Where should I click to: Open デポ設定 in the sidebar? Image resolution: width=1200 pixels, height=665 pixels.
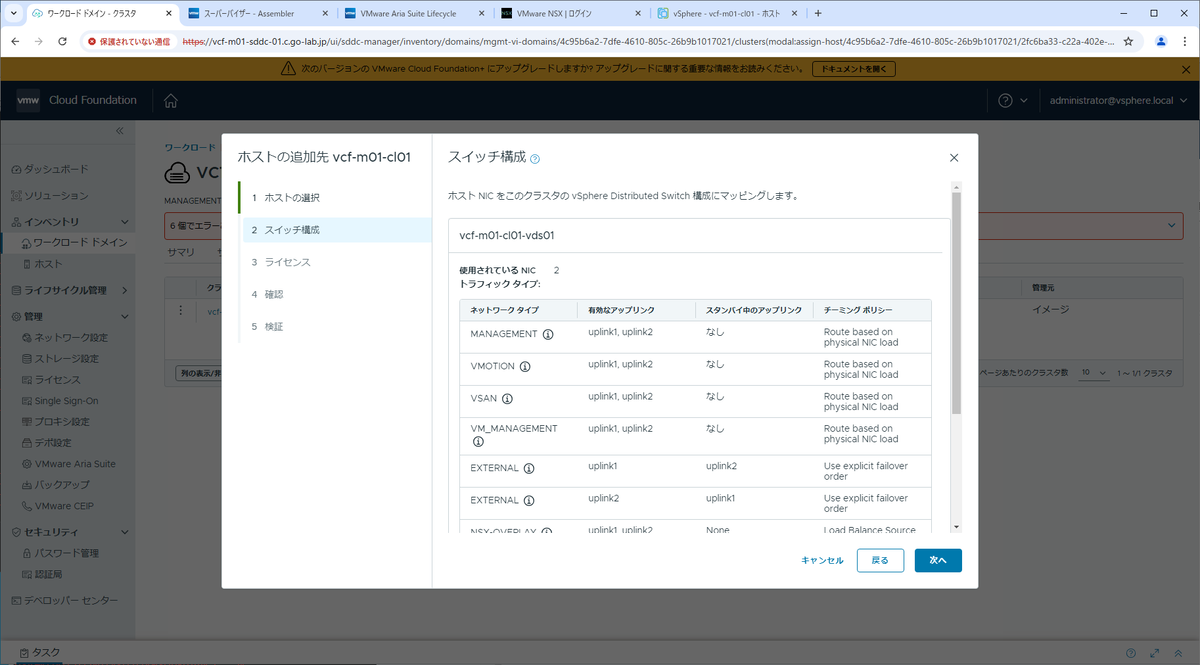tap(52, 442)
